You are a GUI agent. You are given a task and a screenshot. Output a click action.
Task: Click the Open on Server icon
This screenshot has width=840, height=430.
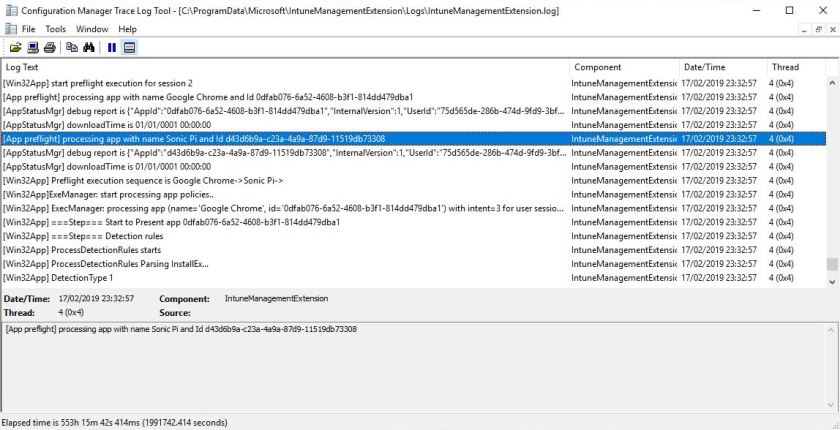pyautogui.click(x=32, y=47)
